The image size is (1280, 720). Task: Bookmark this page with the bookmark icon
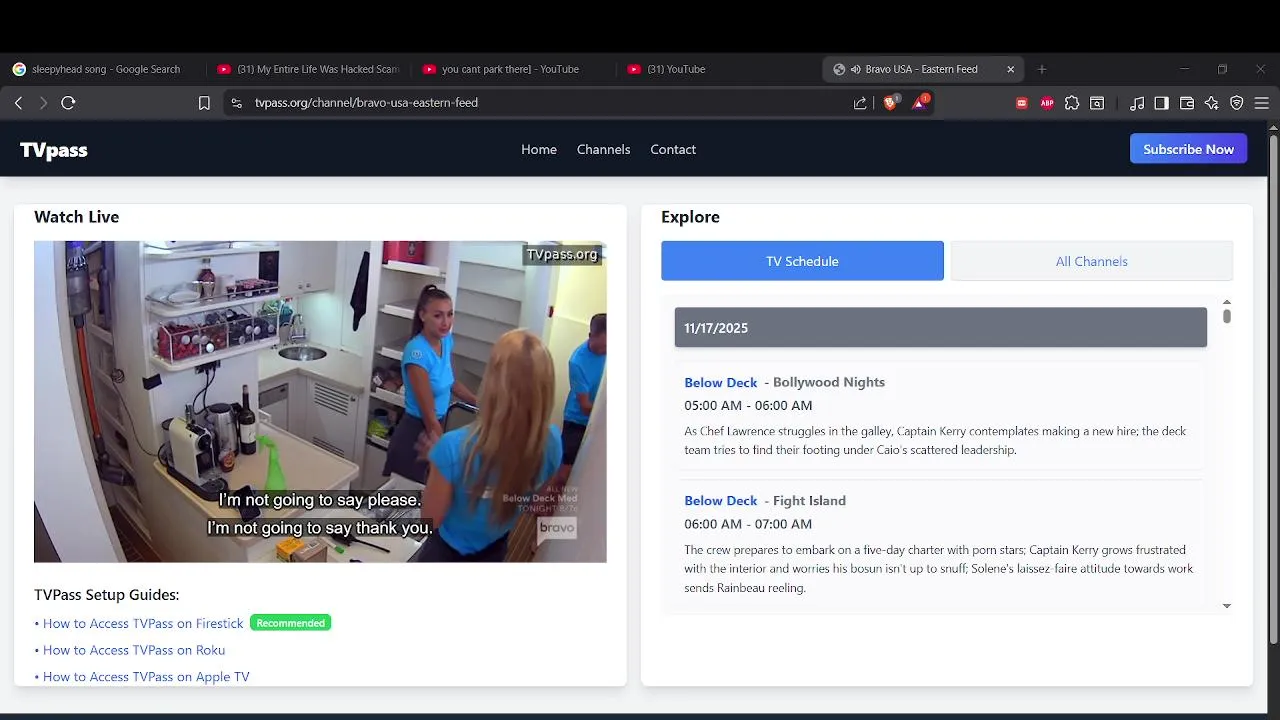[x=204, y=103]
